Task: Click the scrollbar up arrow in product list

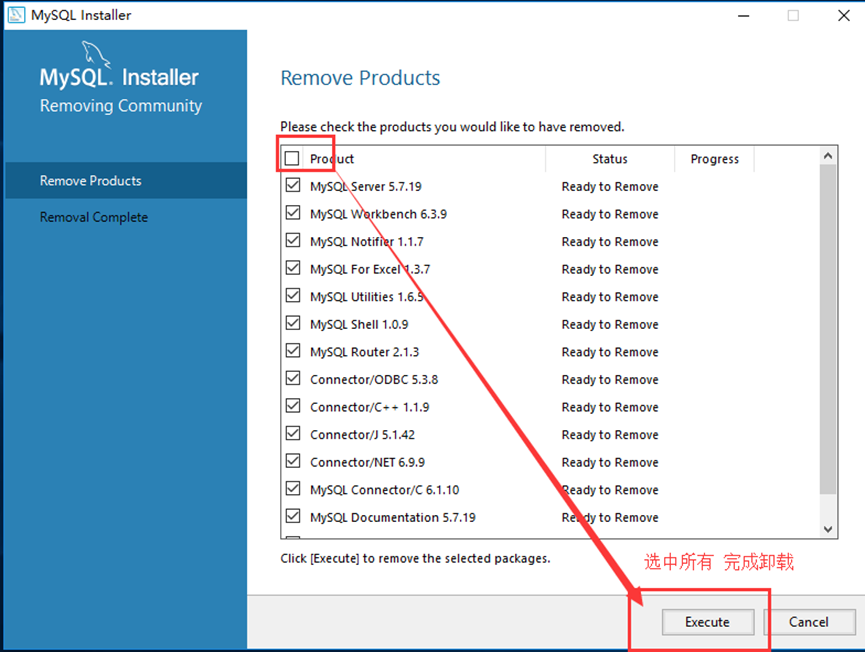Action: coord(828,156)
